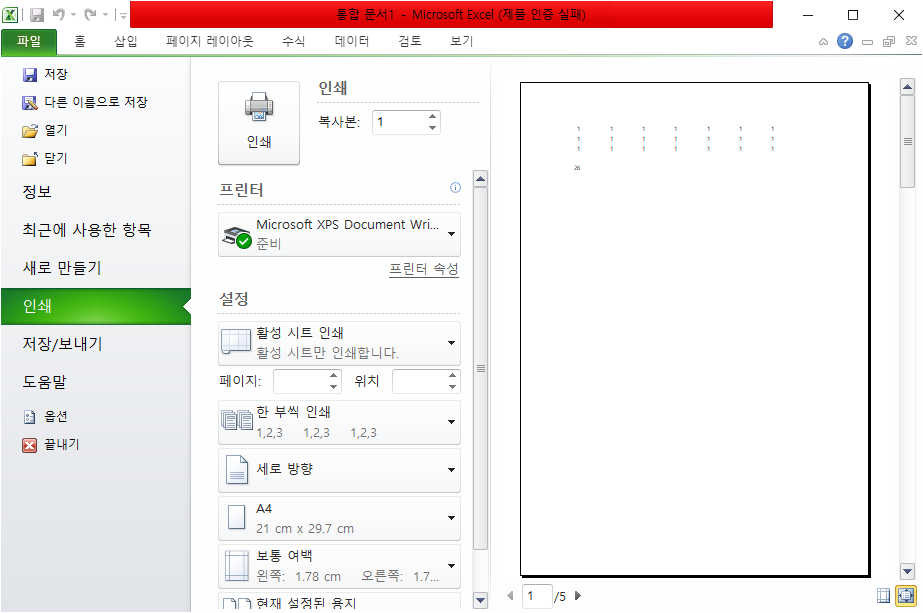Toggle the Show Margins icon in the preview
Image resolution: width=923 pixels, height=613 pixels.
tap(884, 596)
